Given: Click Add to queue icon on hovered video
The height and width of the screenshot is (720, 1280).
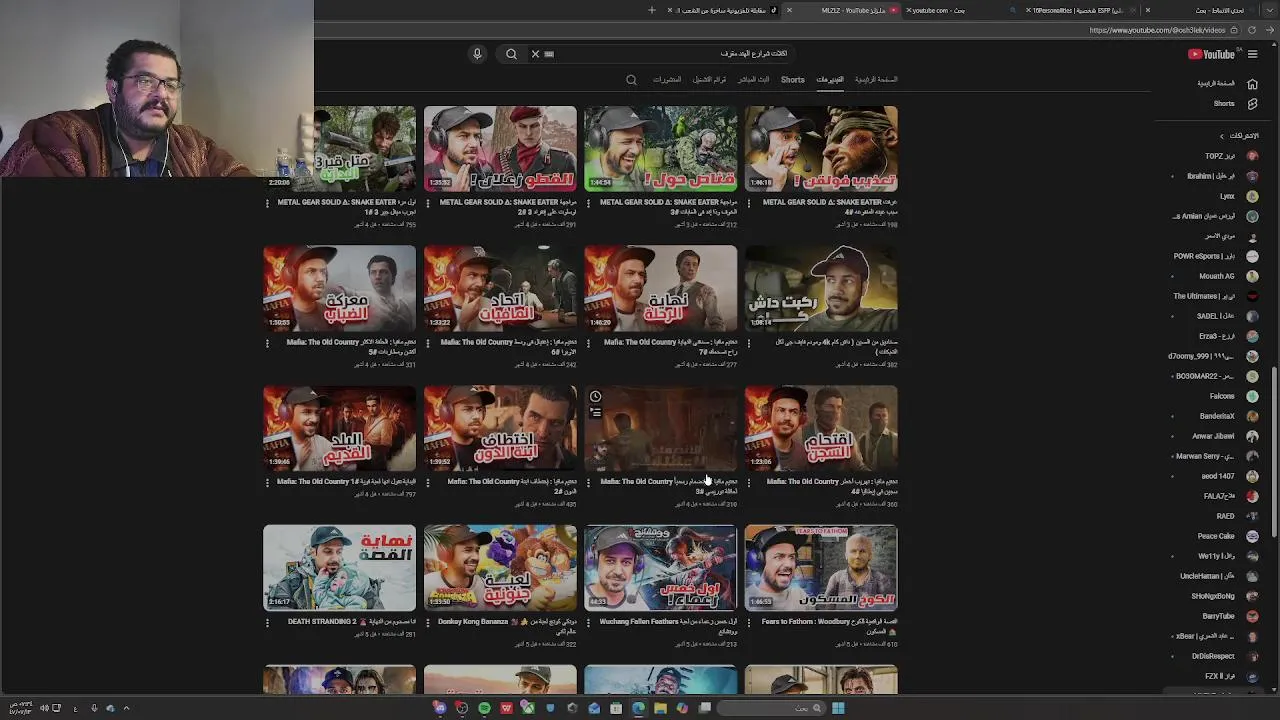Looking at the screenshot, I should (x=595, y=412).
